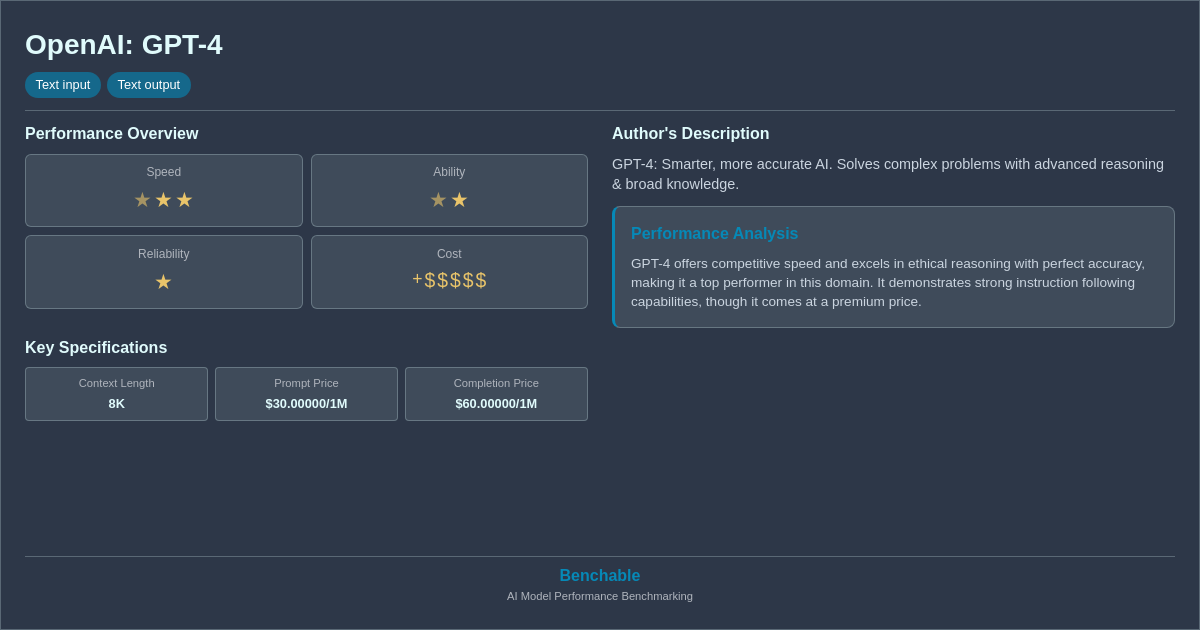The height and width of the screenshot is (630, 1200).
Task: Open the Benchable homepage link
Action: pyautogui.click(x=599, y=575)
